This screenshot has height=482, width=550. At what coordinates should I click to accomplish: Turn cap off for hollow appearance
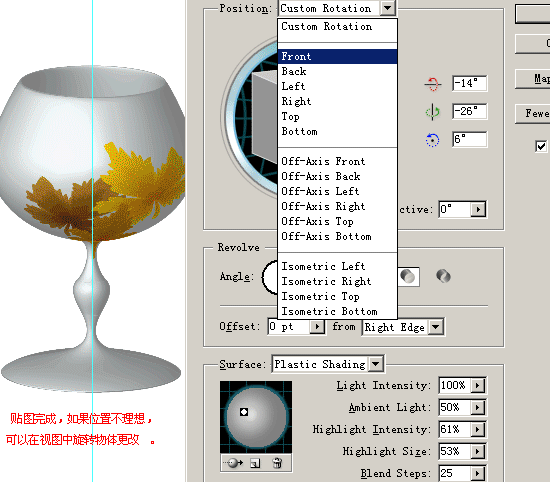pyautogui.click(x=443, y=276)
